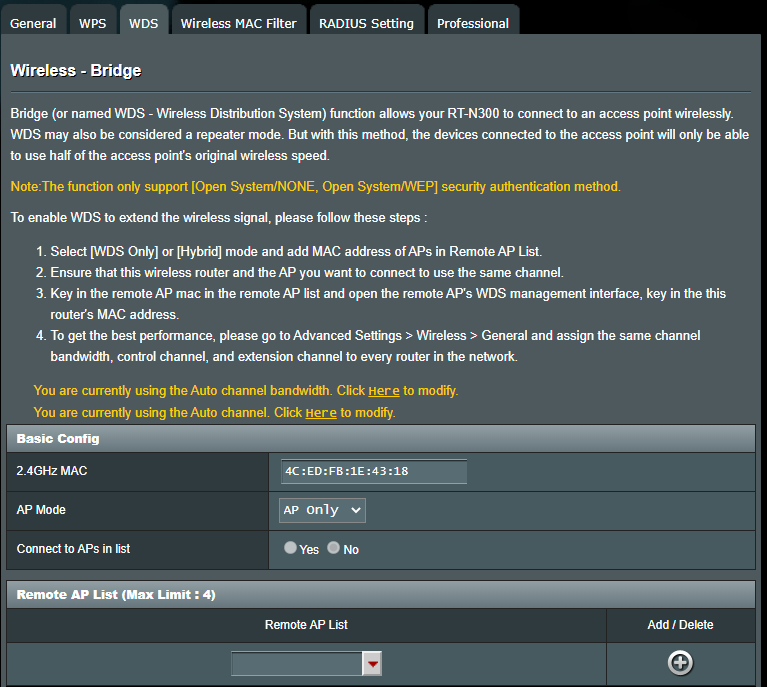The height and width of the screenshot is (687, 767).
Task: Click the Remote AP List input box
Action: [297, 664]
